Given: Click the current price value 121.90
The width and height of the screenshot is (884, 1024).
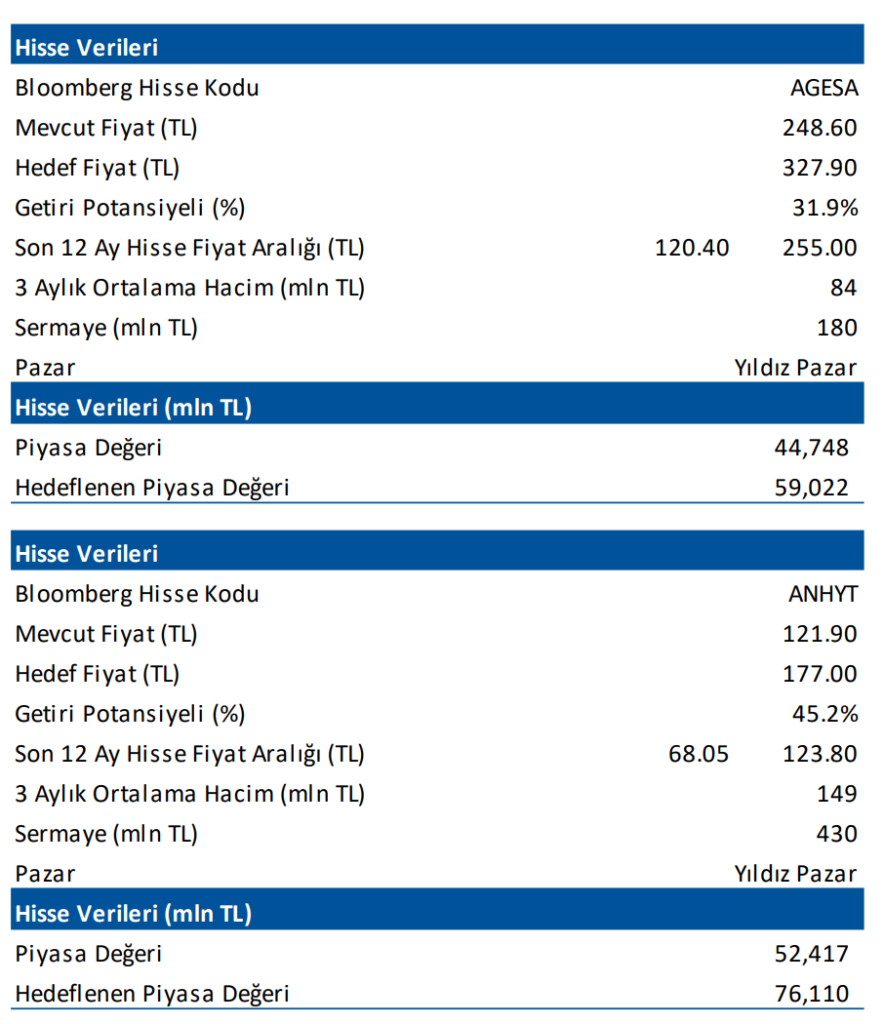Looking at the screenshot, I should click(x=819, y=634).
